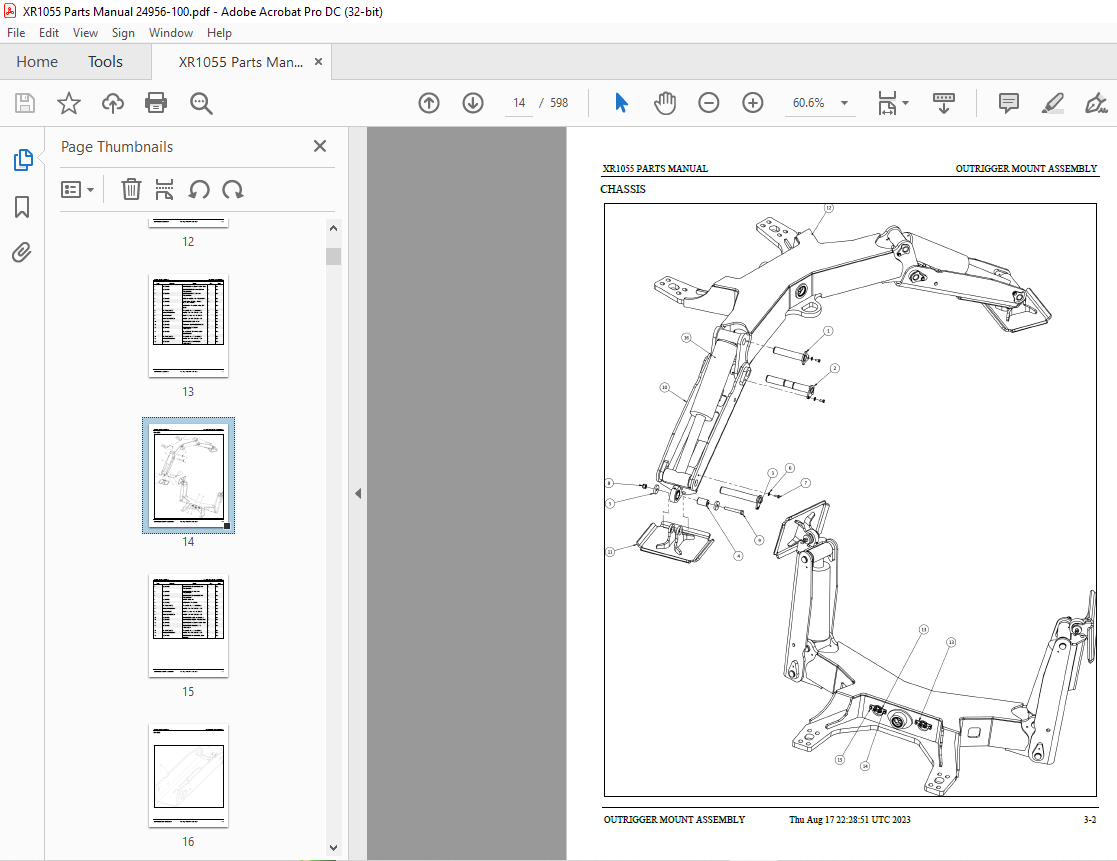Click the 60.6% zoom value field
Screen dimensions: 1117x861
tap(809, 103)
